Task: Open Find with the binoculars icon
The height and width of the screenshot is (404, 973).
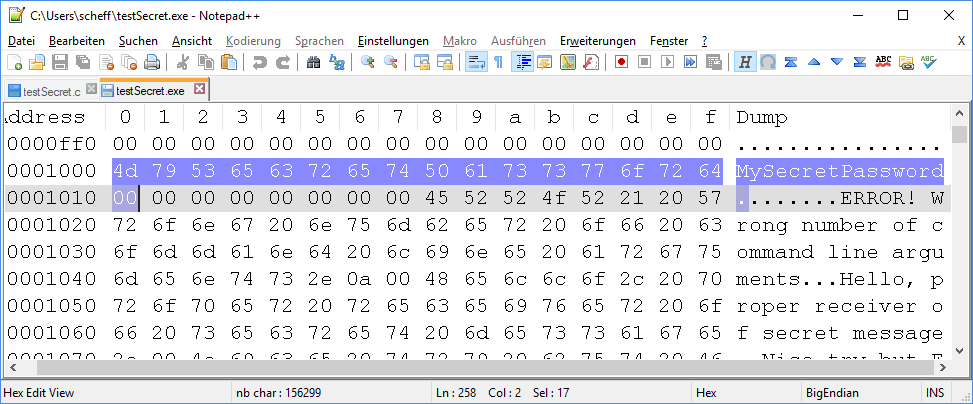Action: pos(314,62)
